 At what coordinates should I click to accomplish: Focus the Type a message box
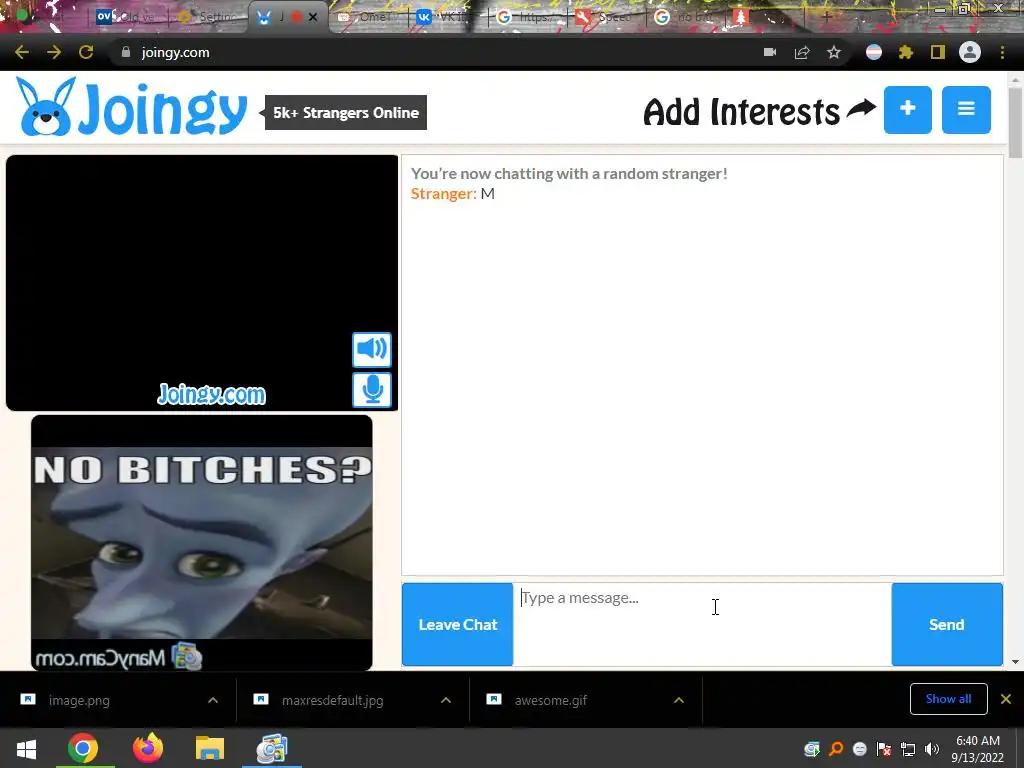702,624
